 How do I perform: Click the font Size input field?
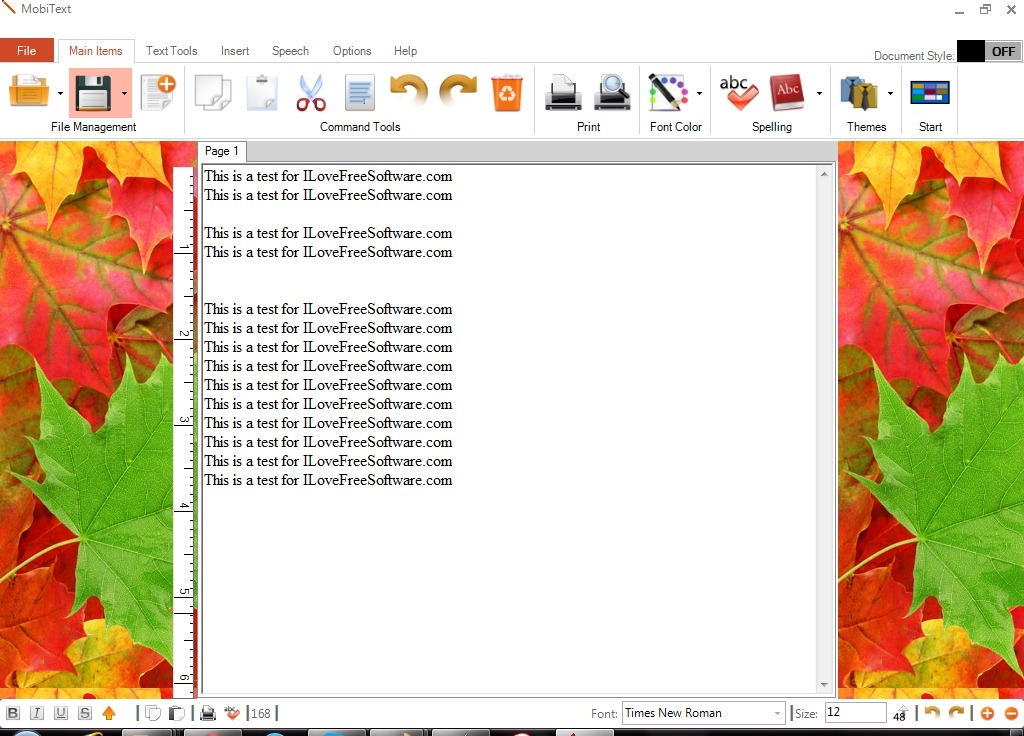pos(856,712)
